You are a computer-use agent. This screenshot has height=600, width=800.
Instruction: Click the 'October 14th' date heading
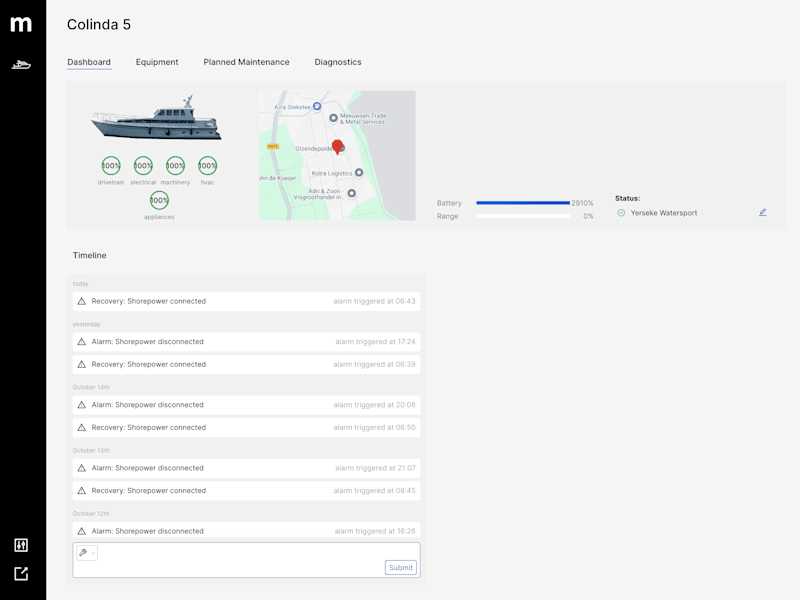click(x=91, y=387)
